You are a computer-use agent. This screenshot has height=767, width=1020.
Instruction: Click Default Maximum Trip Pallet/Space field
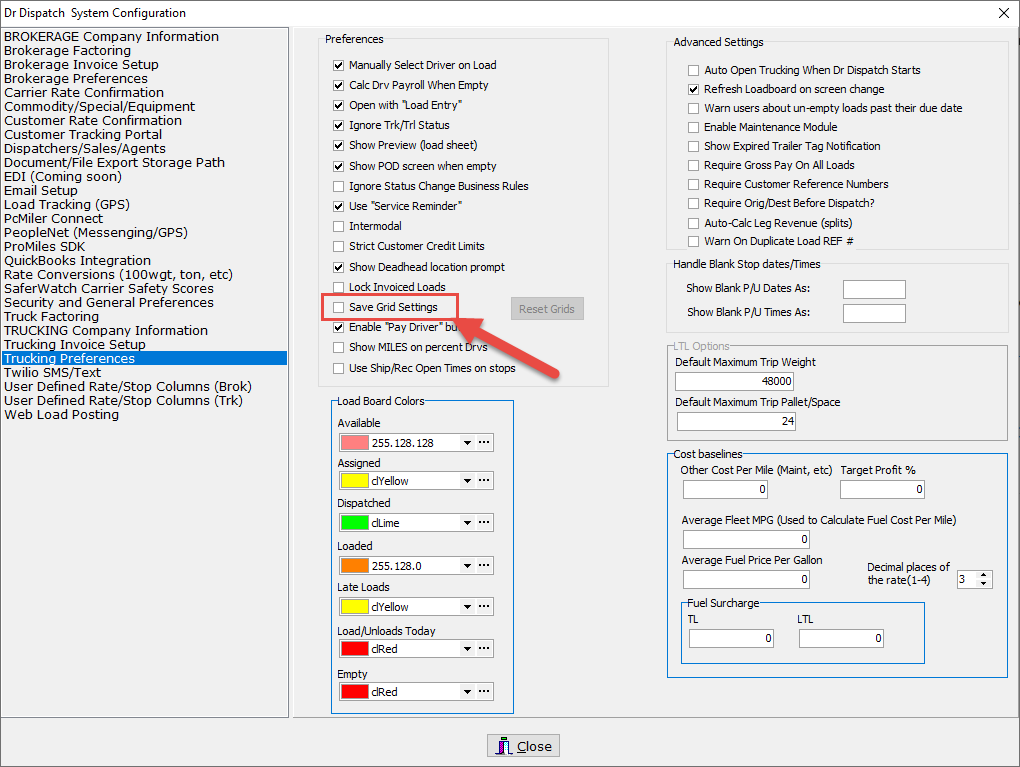pyautogui.click(x=736, y=422)
